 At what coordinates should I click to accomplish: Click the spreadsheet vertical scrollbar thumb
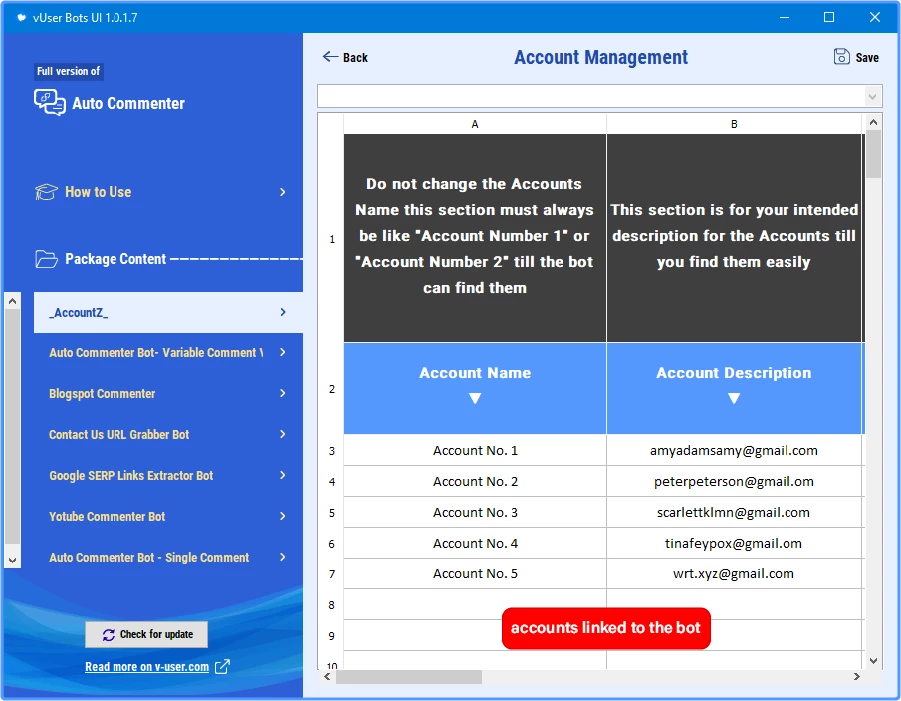(x=873, y=154)
